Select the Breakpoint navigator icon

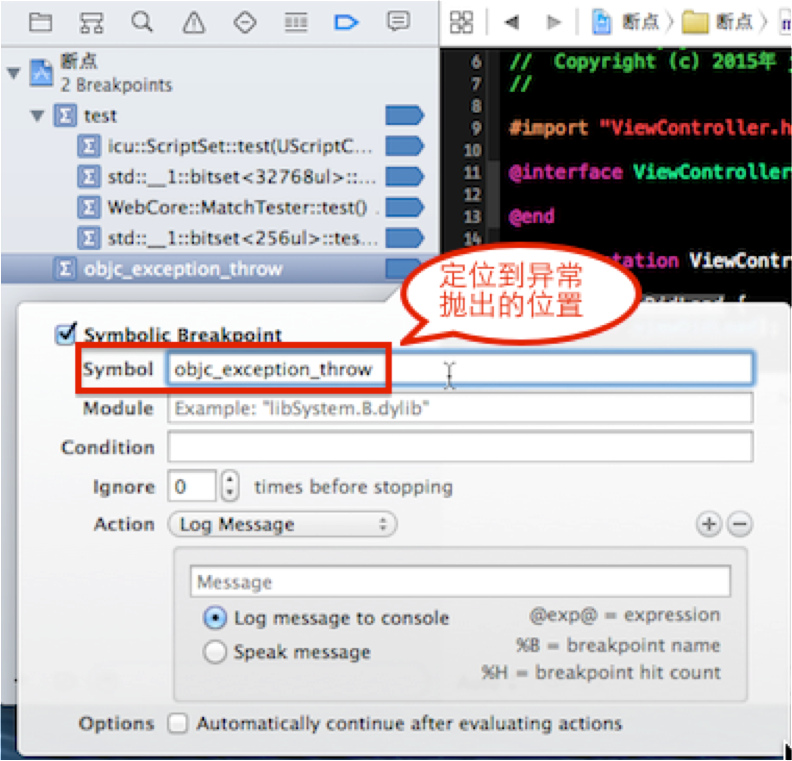(x=346, y=22)
